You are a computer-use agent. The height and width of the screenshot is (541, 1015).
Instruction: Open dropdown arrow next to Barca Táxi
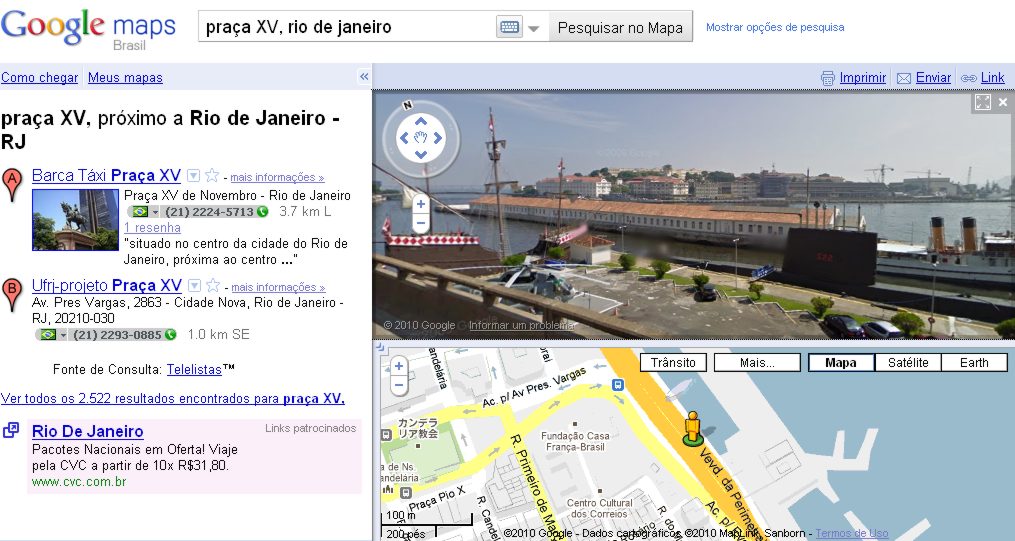[194, 175]
